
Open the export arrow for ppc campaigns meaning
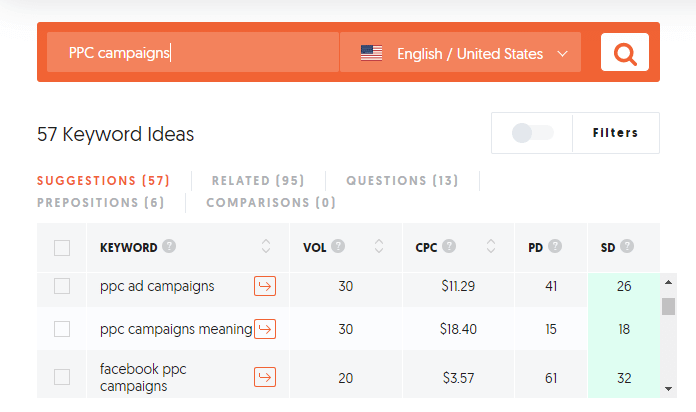pos(265,329)
